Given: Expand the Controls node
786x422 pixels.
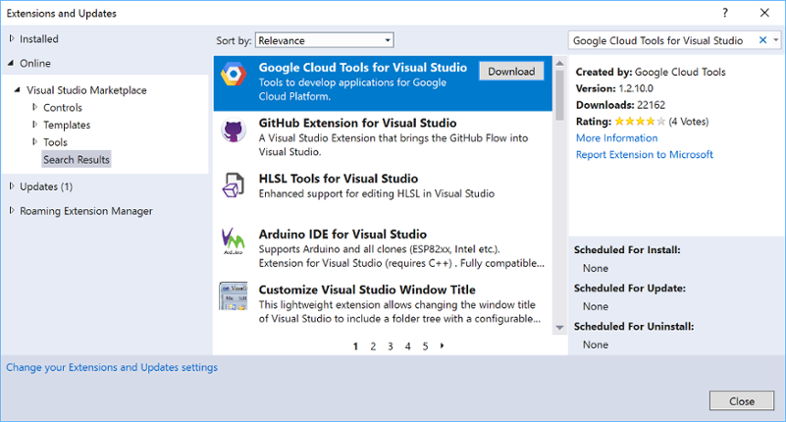Looking at the screenshot, I should point(35,107).
